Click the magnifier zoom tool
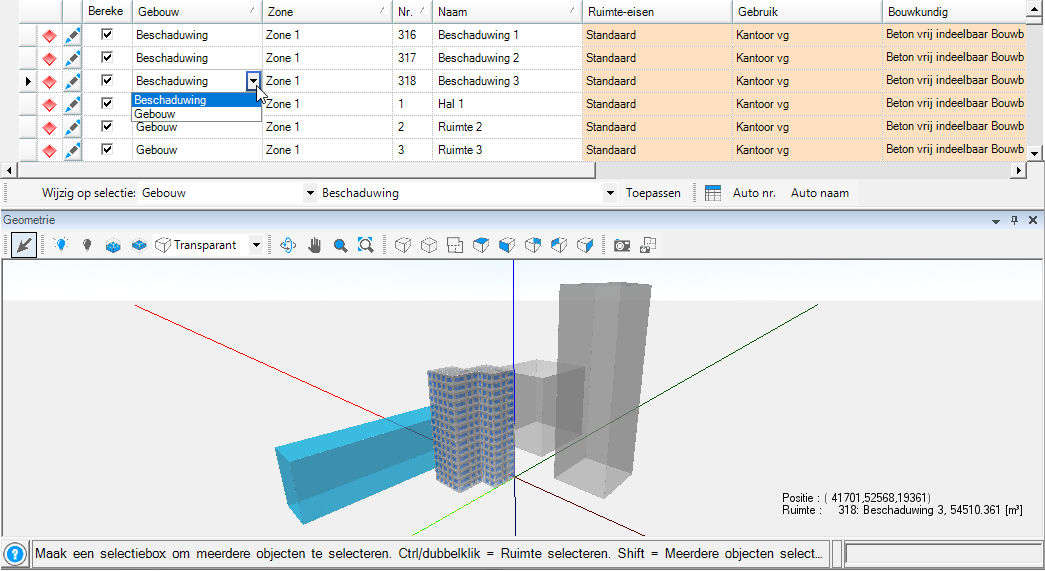 coord(340,245)
